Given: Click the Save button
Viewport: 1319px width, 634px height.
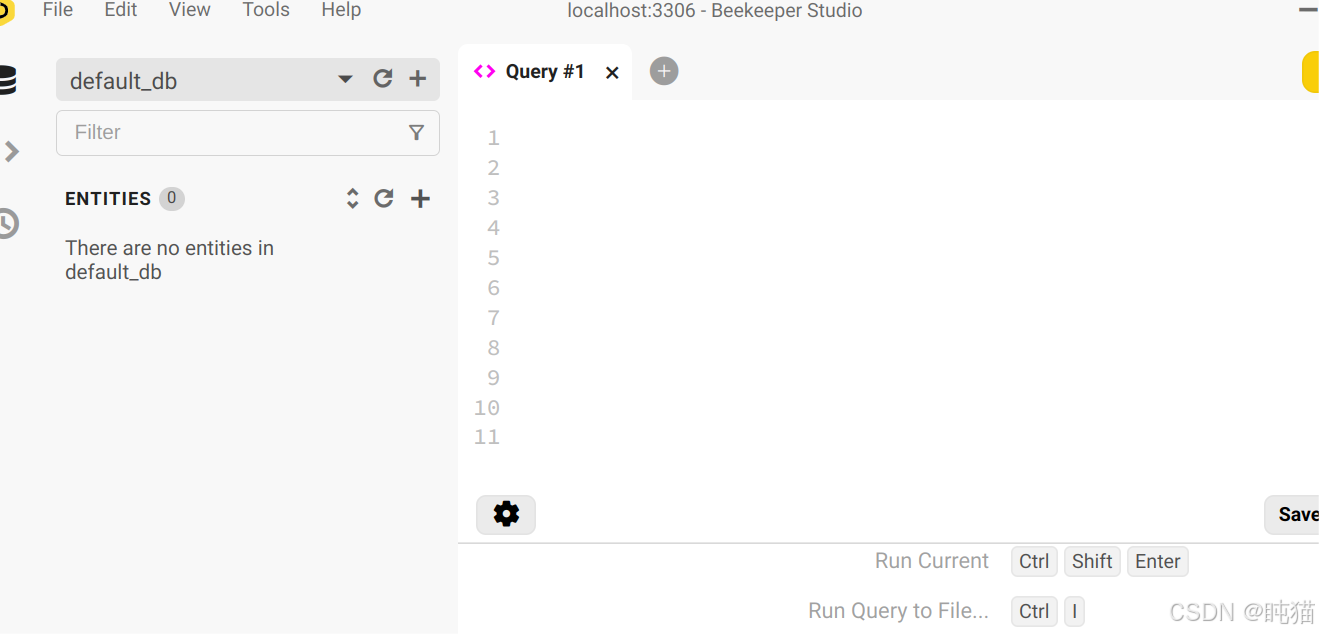Looking at the screenshot, I should point(1293,515).
